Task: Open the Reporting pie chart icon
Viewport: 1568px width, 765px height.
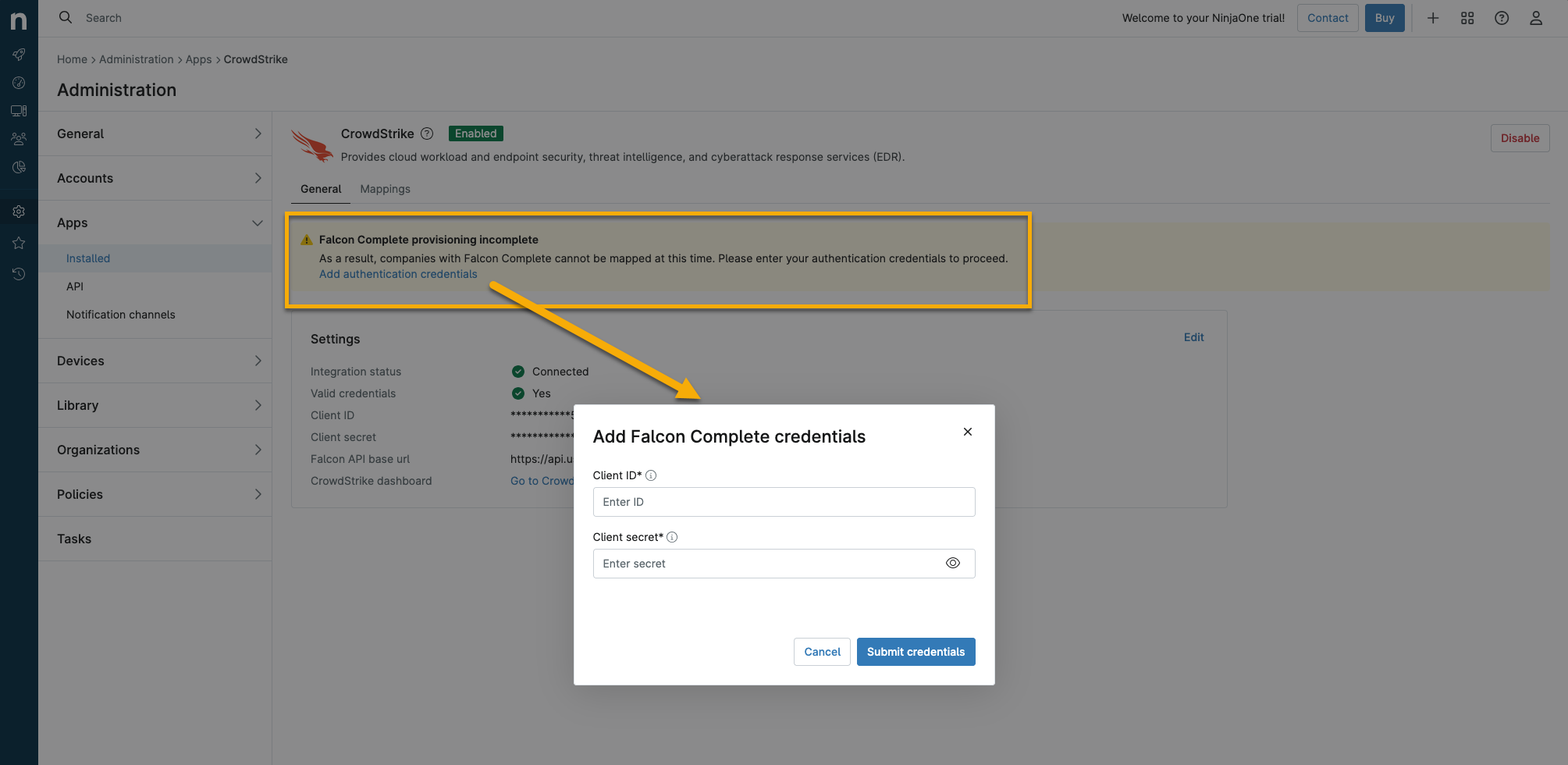Action: point(19,167)
